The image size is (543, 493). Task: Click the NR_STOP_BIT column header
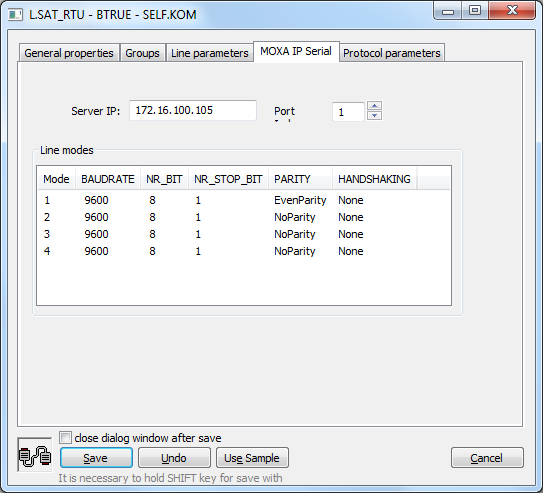click(229, 179)
